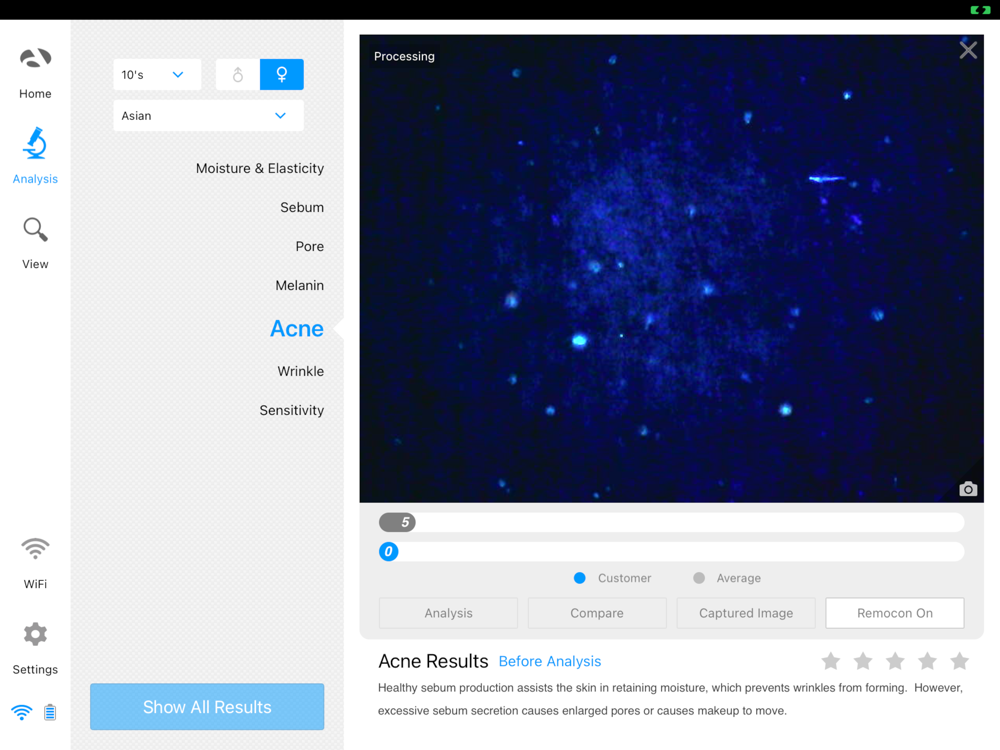This screenshot has width=1000, height=750.
Task: Click the Compare button
Action: point(597,613)
